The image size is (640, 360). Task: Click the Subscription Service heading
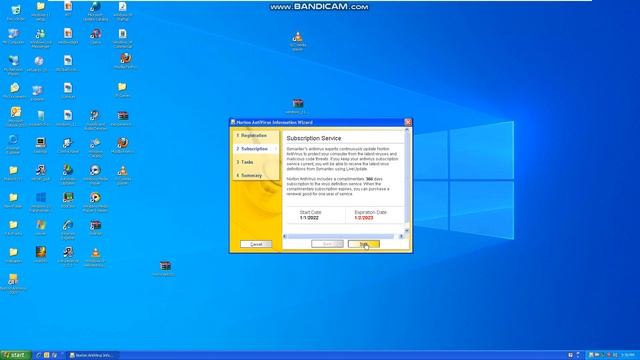point(314,138)
